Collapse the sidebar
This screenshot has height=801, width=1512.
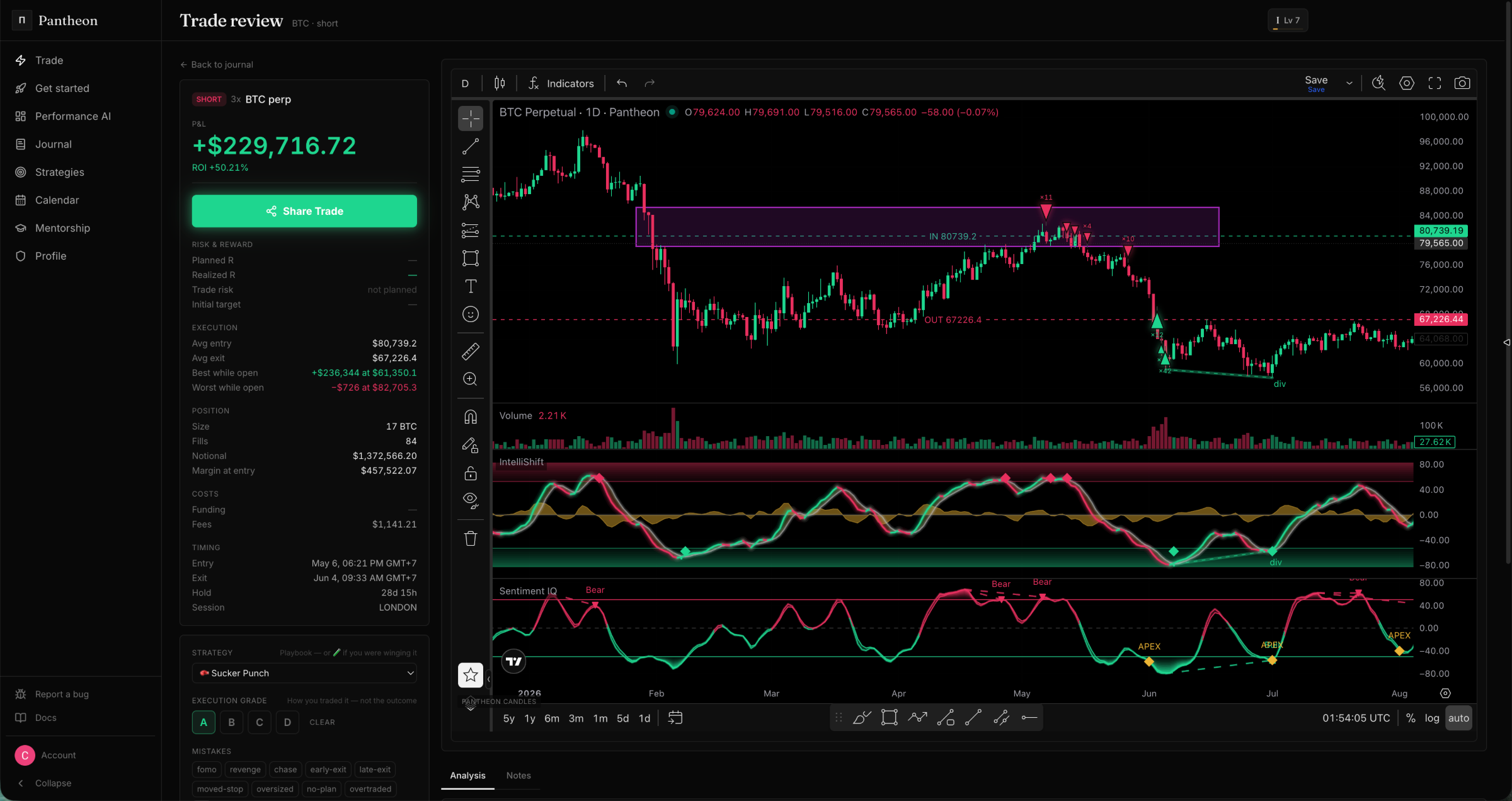coord(81,783)
